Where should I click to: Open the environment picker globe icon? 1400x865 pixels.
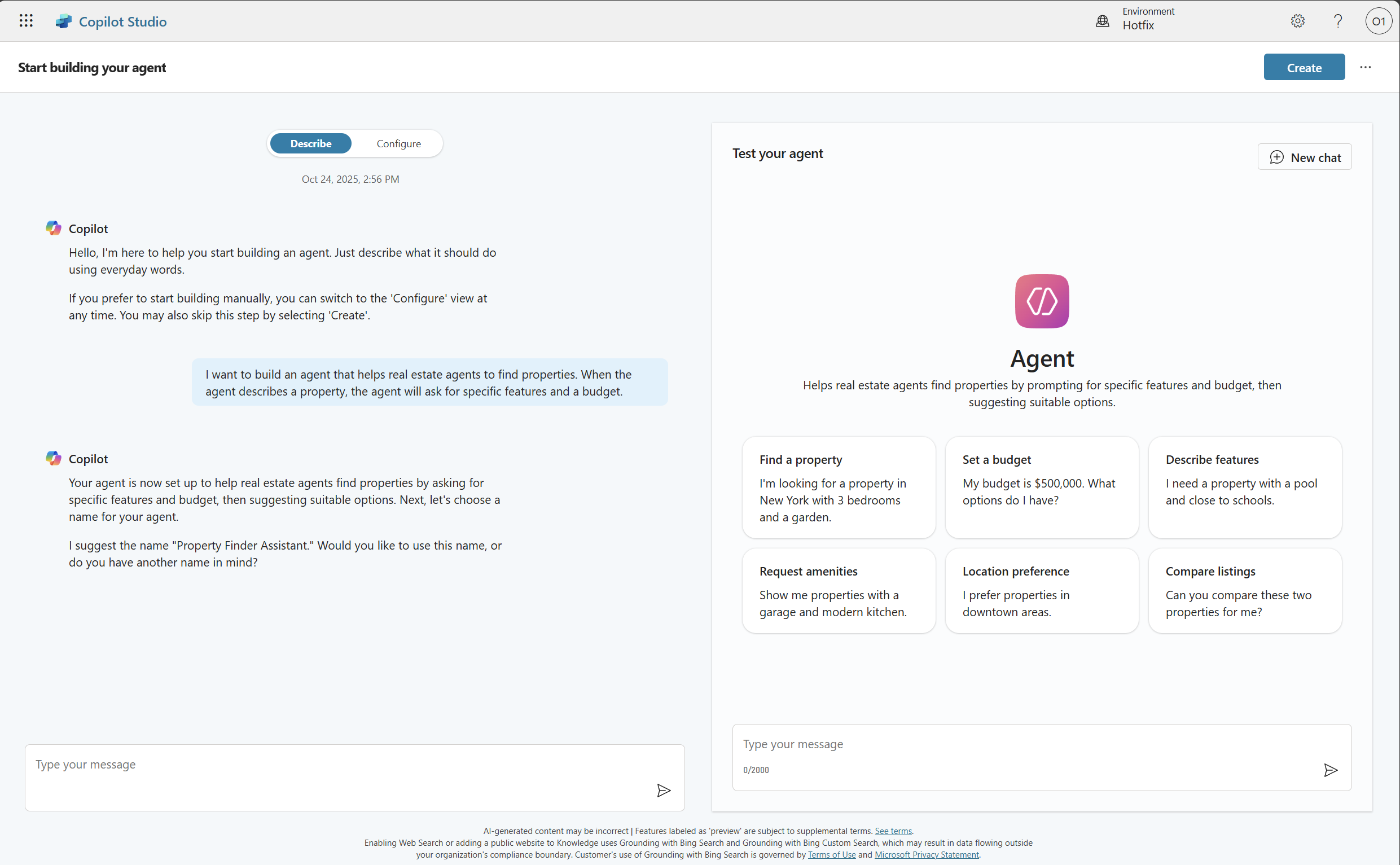(1102, 21)
